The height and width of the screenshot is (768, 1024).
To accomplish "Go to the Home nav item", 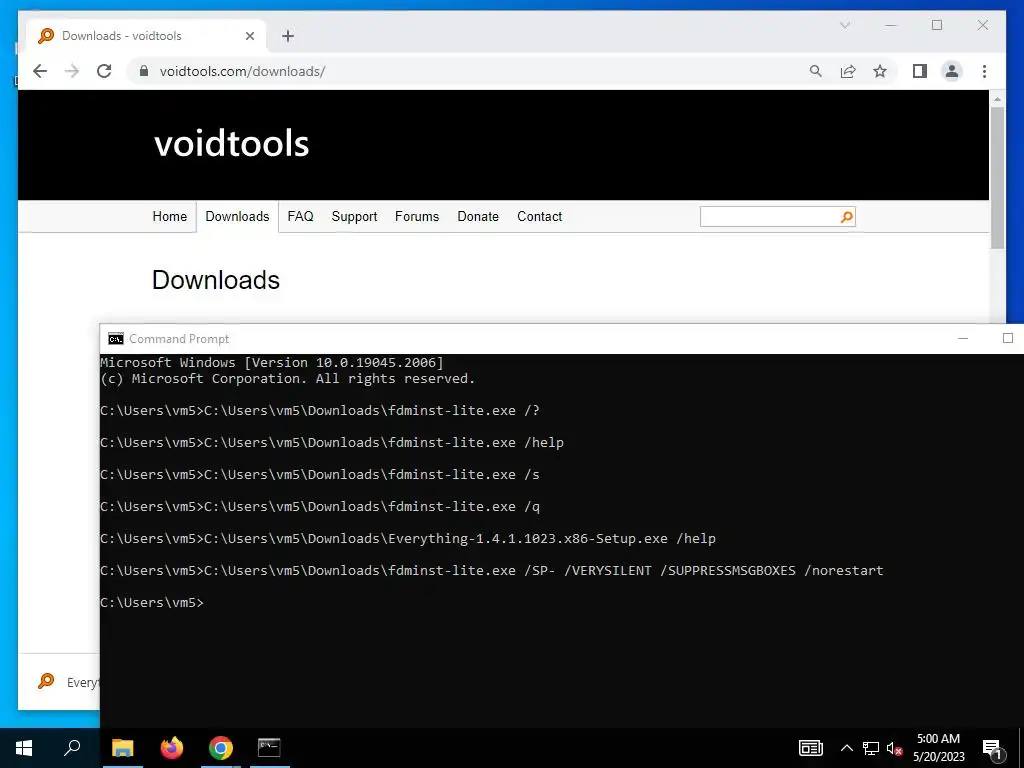I will tap(170, 216).
